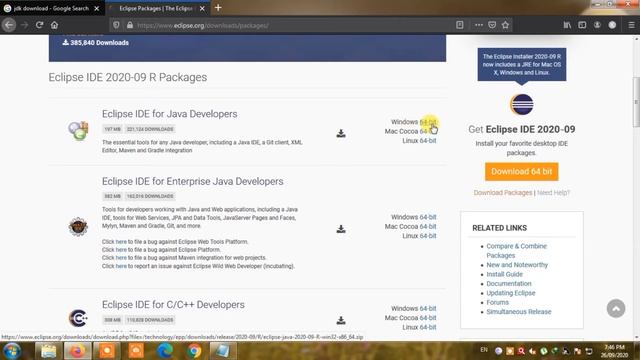640x360 pixels.
Task: Click download icon for Java Developers package
Action: pos(341,133)
